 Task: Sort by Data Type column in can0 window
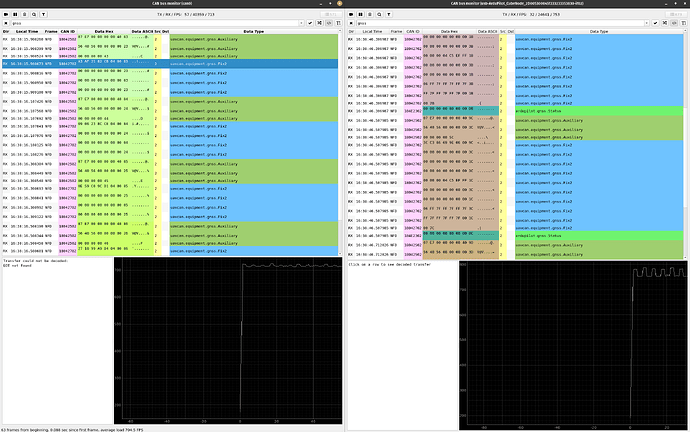tap(253, 32)
